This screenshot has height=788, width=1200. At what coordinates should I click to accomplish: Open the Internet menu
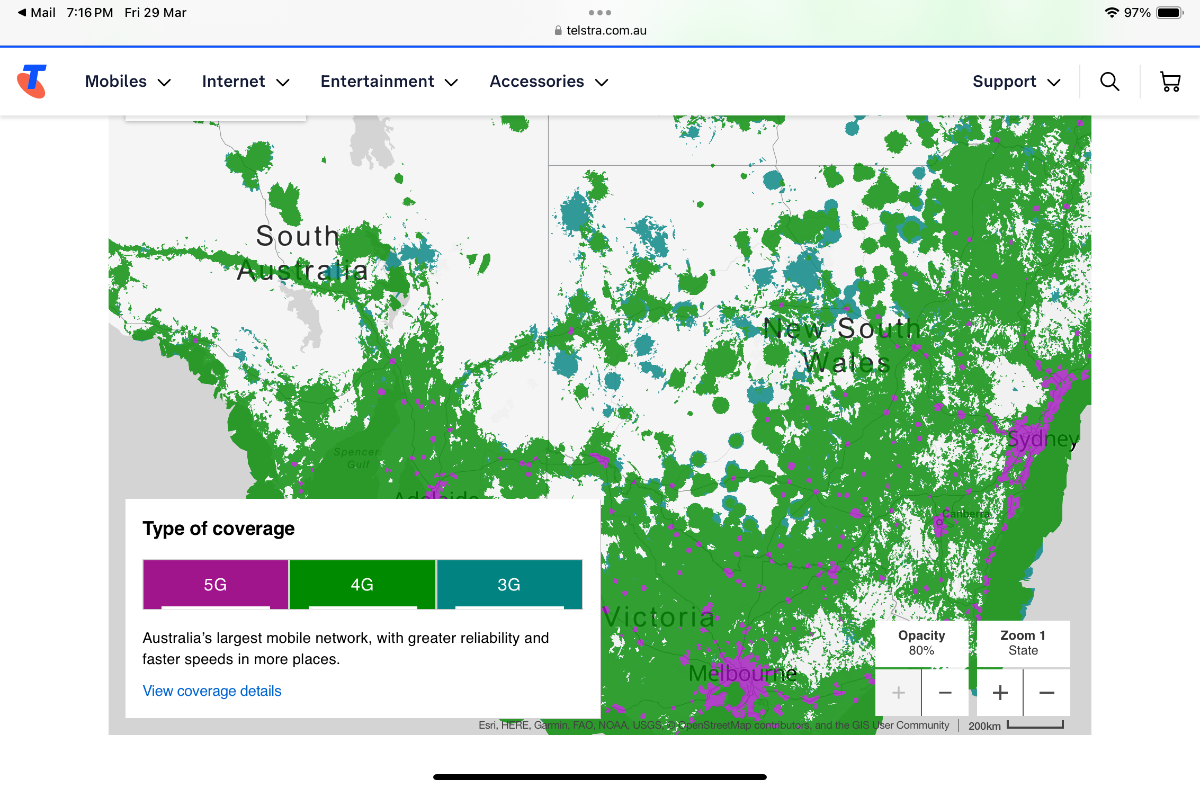click(246, 82)
